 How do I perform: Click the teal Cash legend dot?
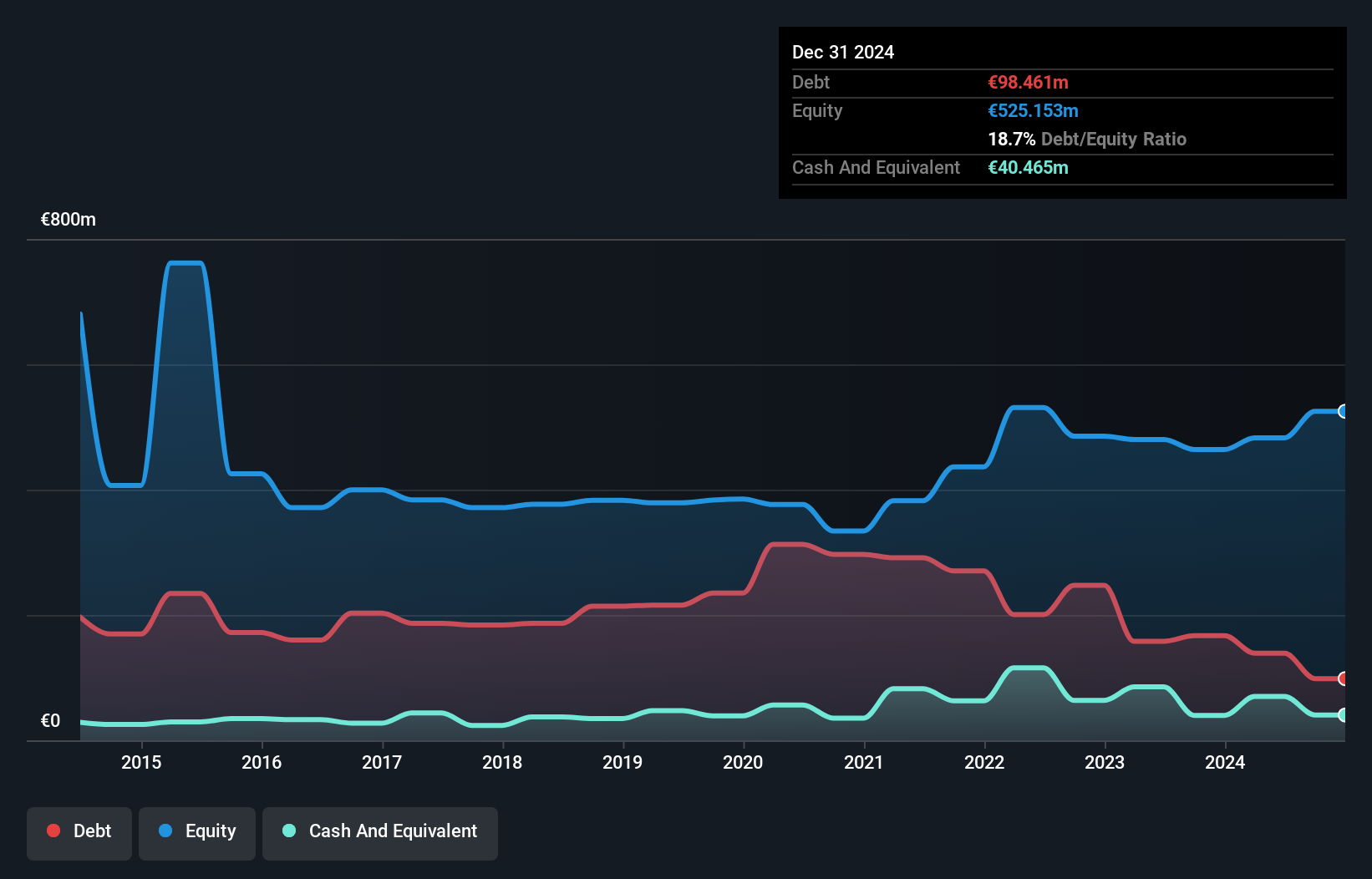coord(289,831)
